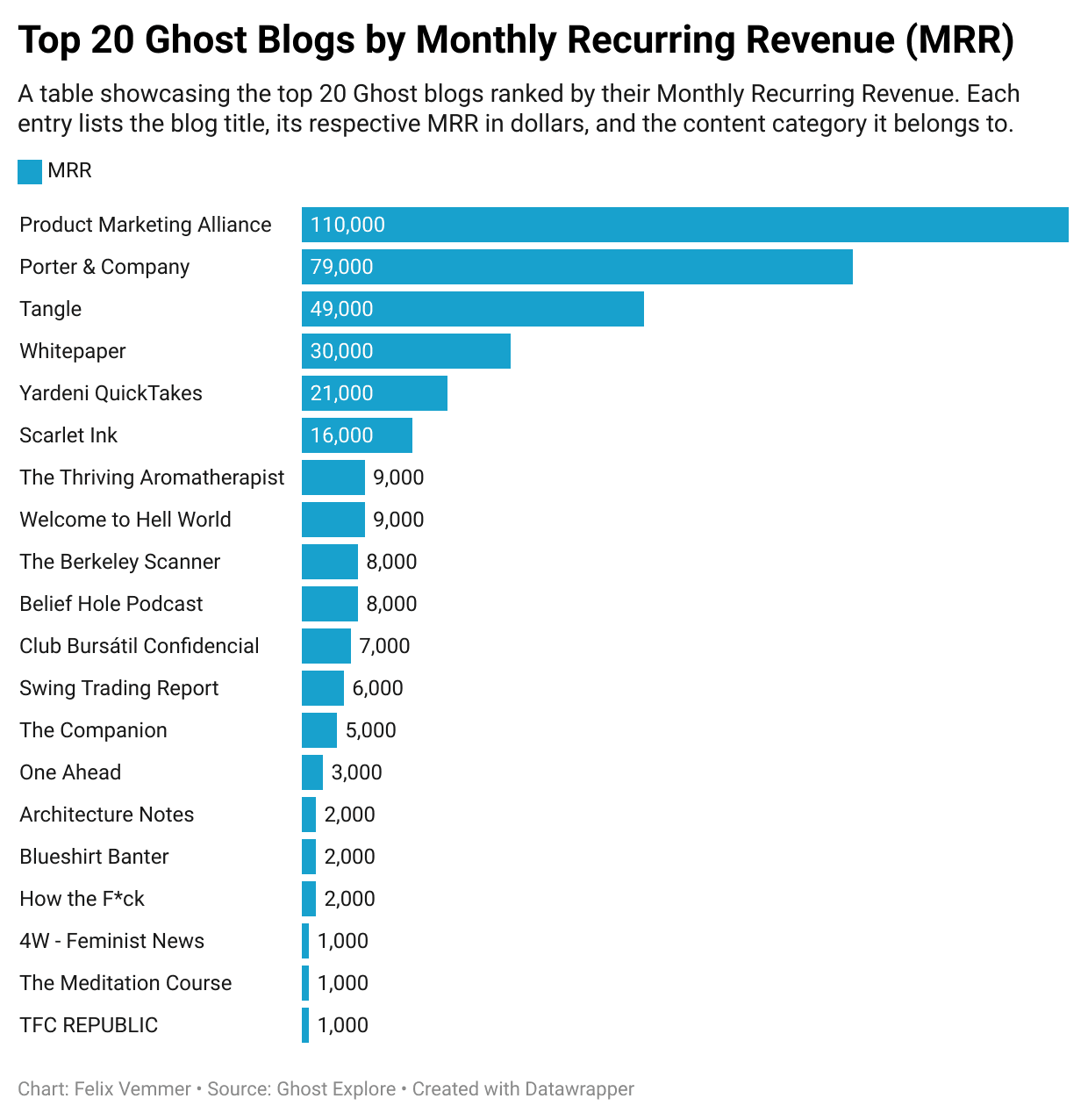Click the Welcome to Hell World label

125,520
